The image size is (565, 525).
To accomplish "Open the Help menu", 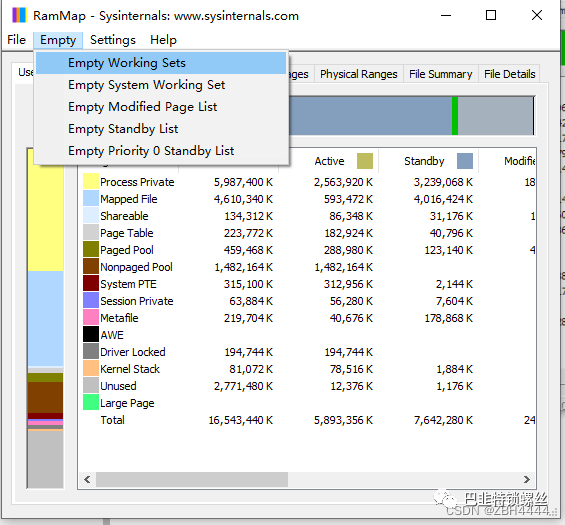I will click(163, 40).
